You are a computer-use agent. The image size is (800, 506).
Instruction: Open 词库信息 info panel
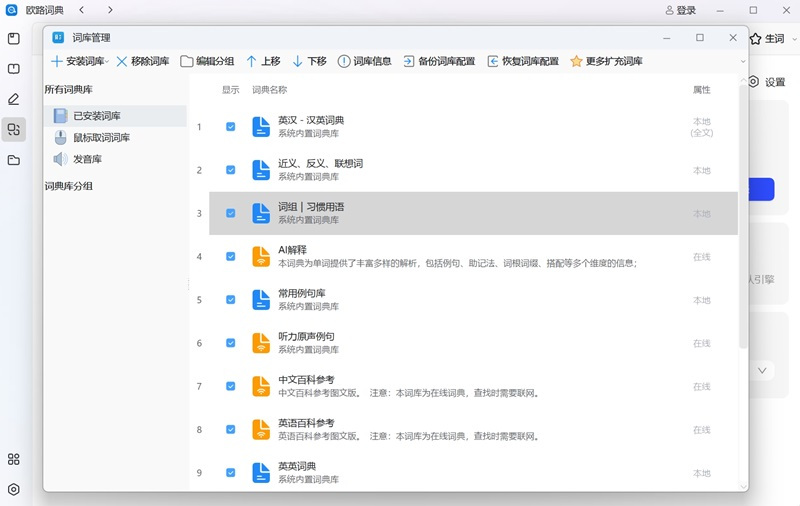pyautogui.click(x=364, y=61)
